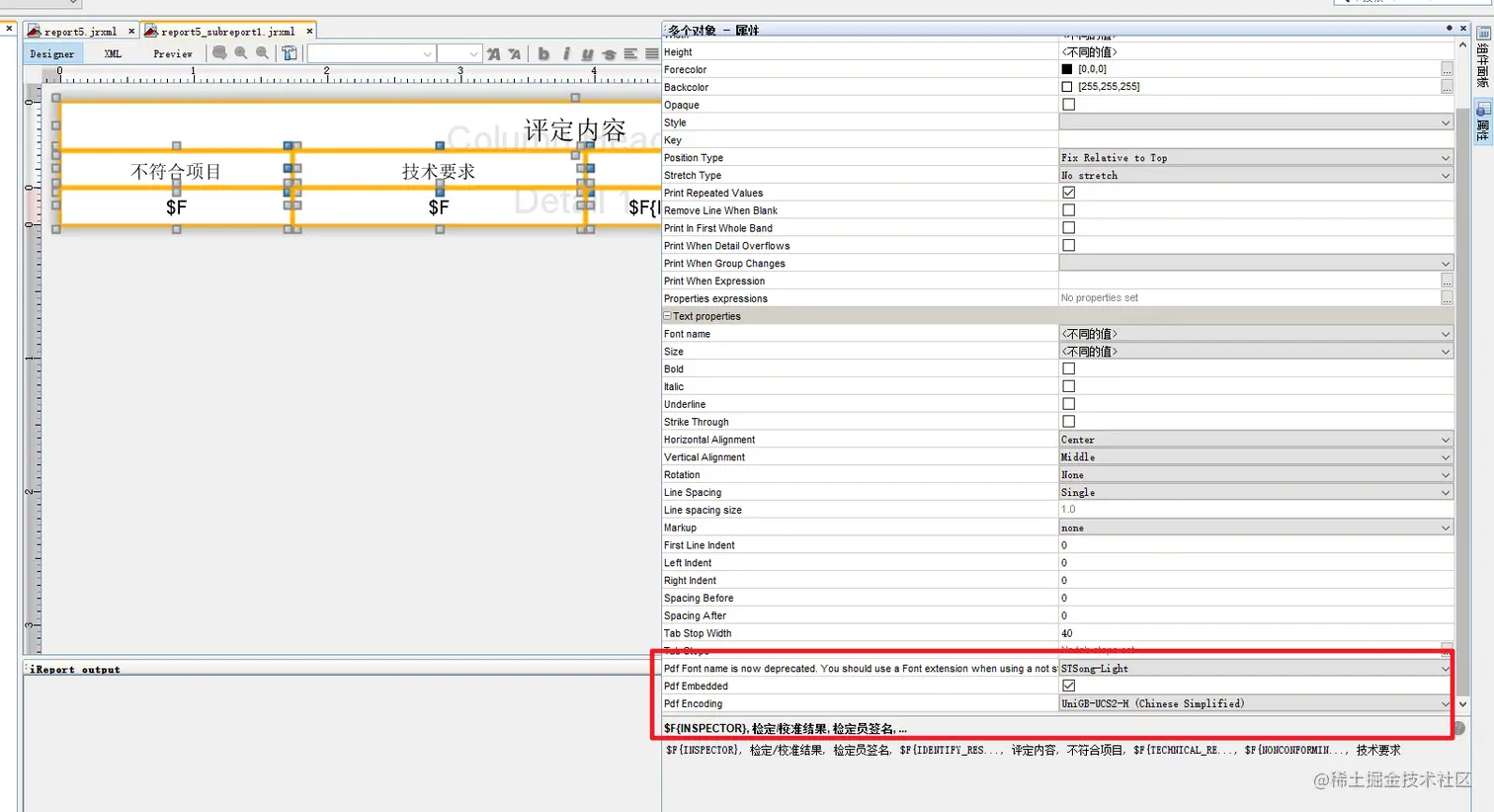Toggle italic toolbar icon
The height and width of the screenshot is (812, 1494).
click(x=566, y=54)
